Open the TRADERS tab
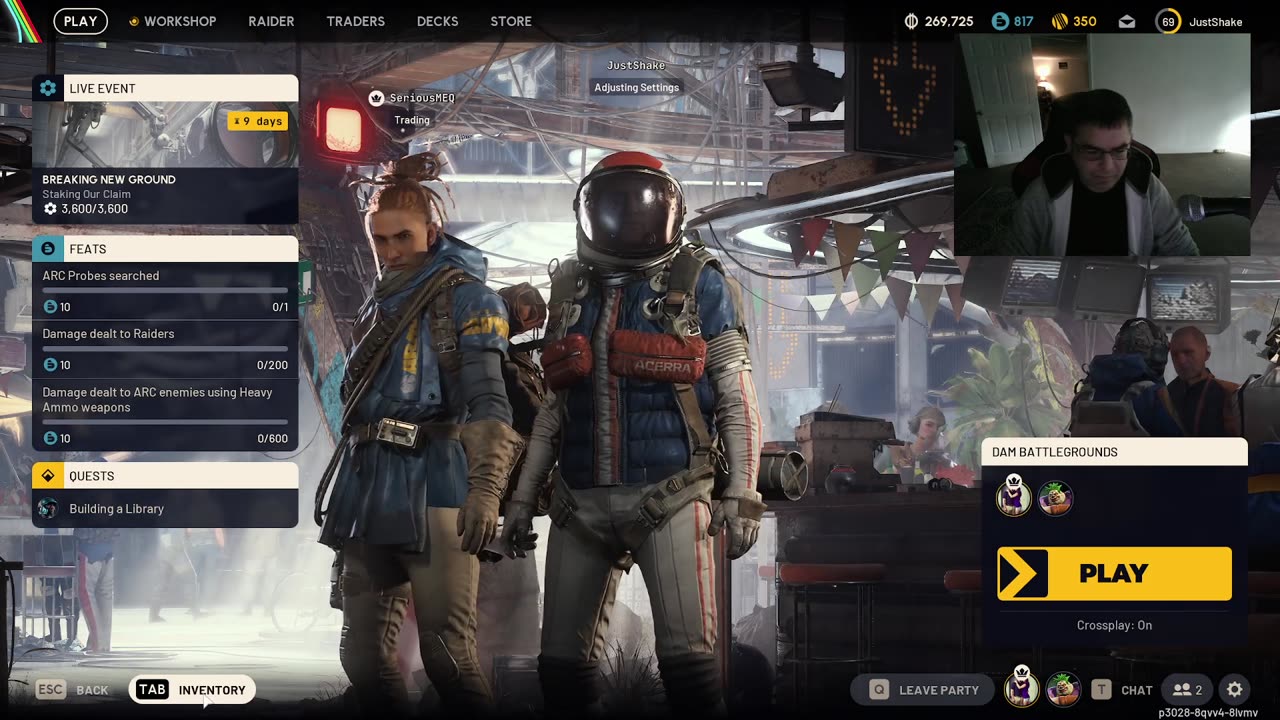The height and width of the screenshot is (720, 1280). point(355,21)
